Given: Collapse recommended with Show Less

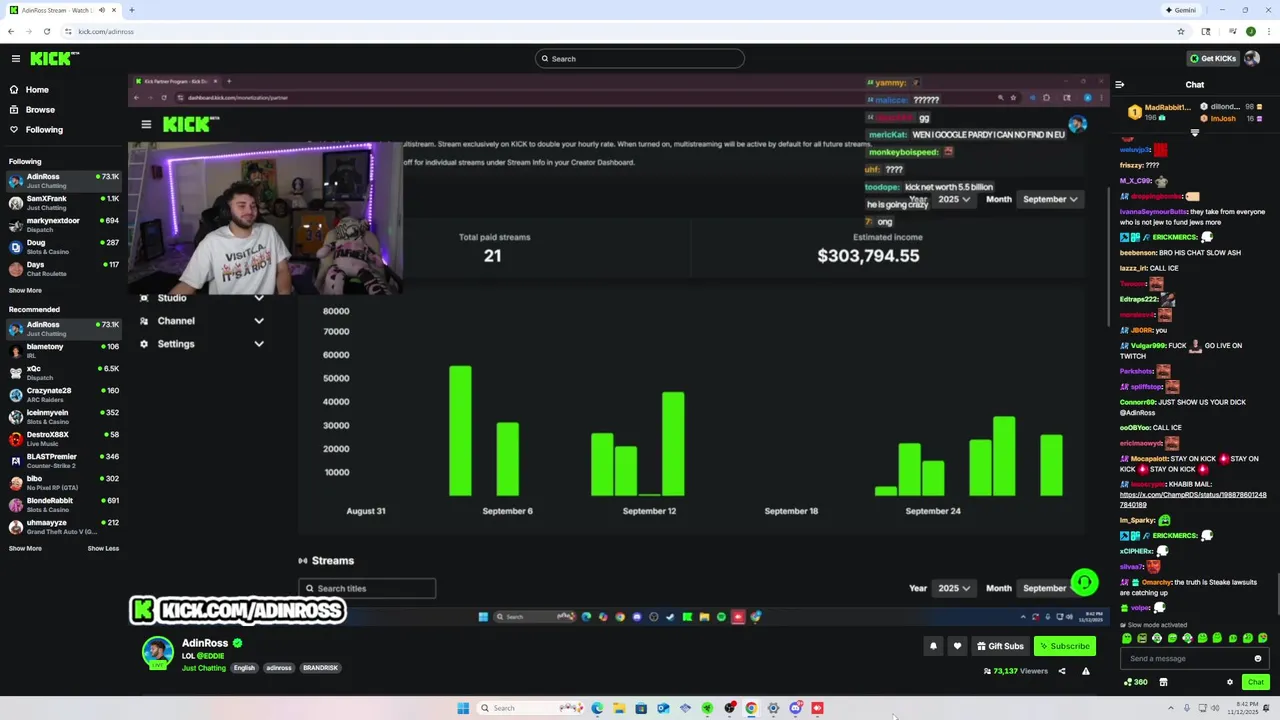Looking at the screenshot, I should (103, 549).
